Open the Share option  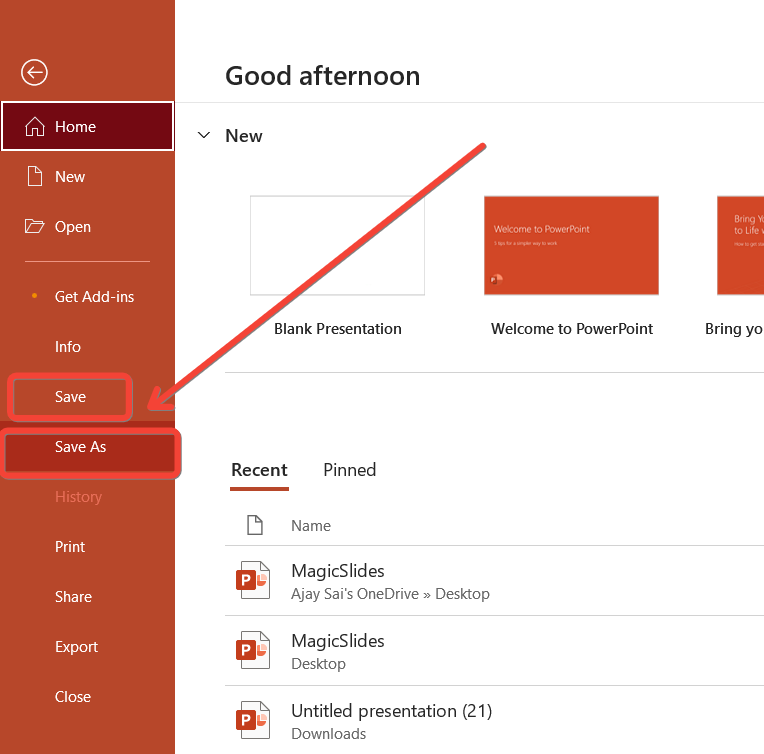87,597
